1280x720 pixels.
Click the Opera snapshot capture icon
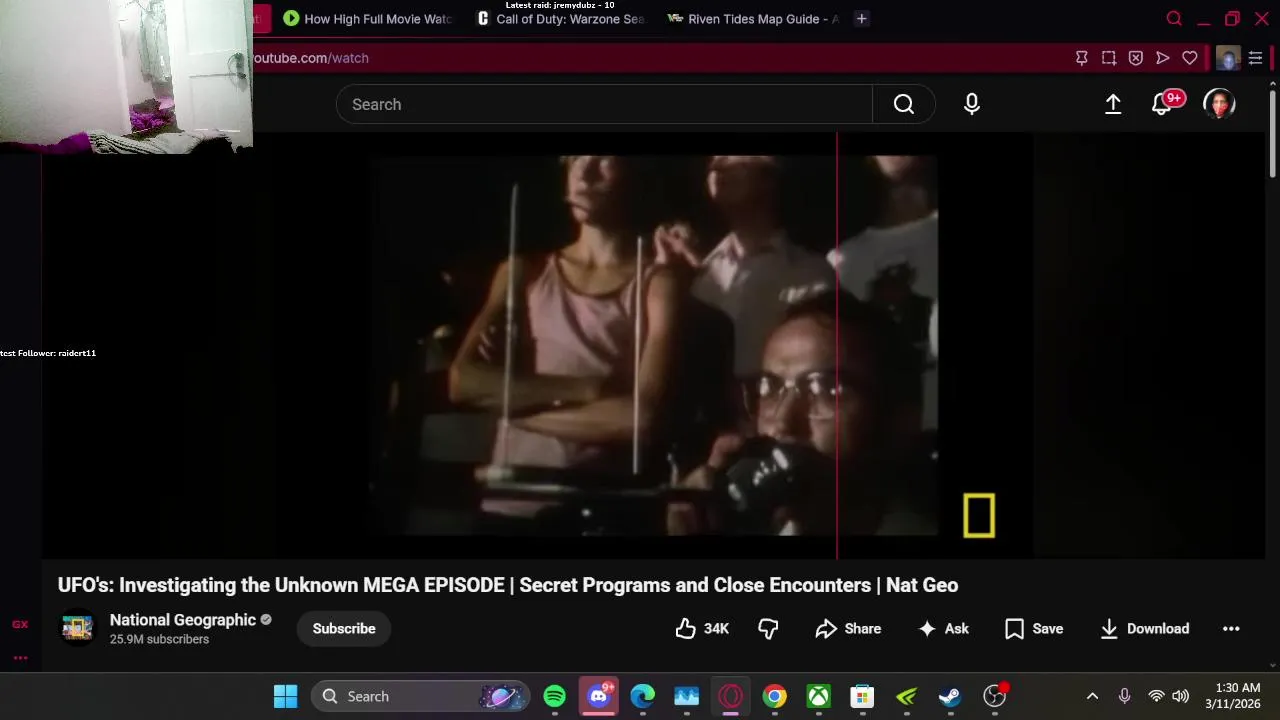(1109, 58)
